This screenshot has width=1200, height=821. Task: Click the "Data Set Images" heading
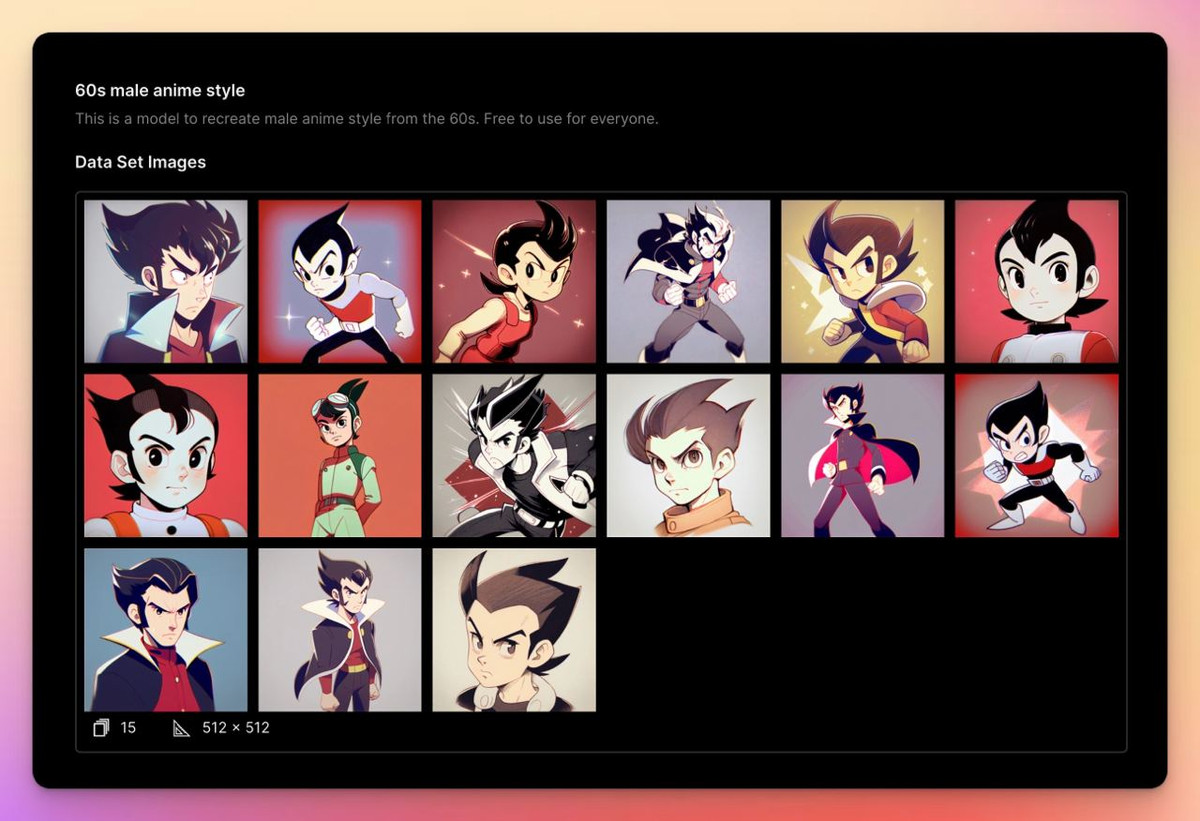click(140, 162)
